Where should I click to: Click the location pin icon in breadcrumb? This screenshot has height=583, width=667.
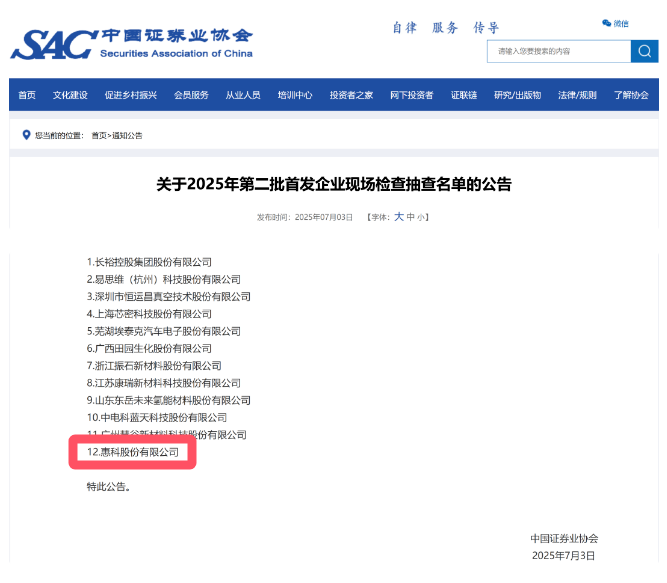(26, 135)
